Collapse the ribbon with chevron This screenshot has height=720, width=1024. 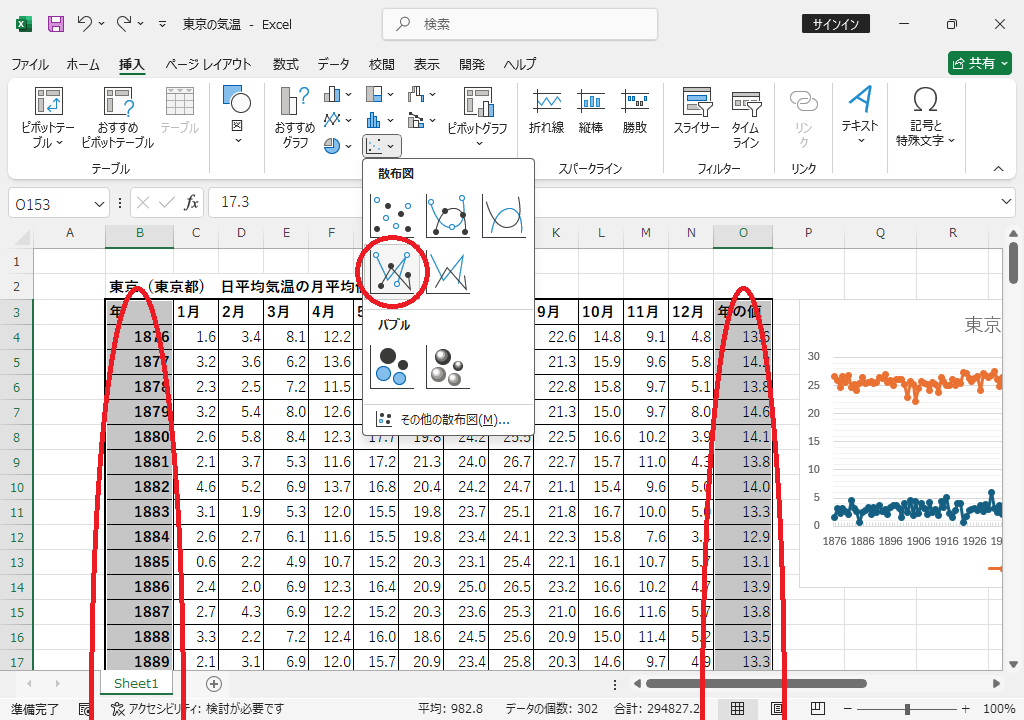click(998, 169)
